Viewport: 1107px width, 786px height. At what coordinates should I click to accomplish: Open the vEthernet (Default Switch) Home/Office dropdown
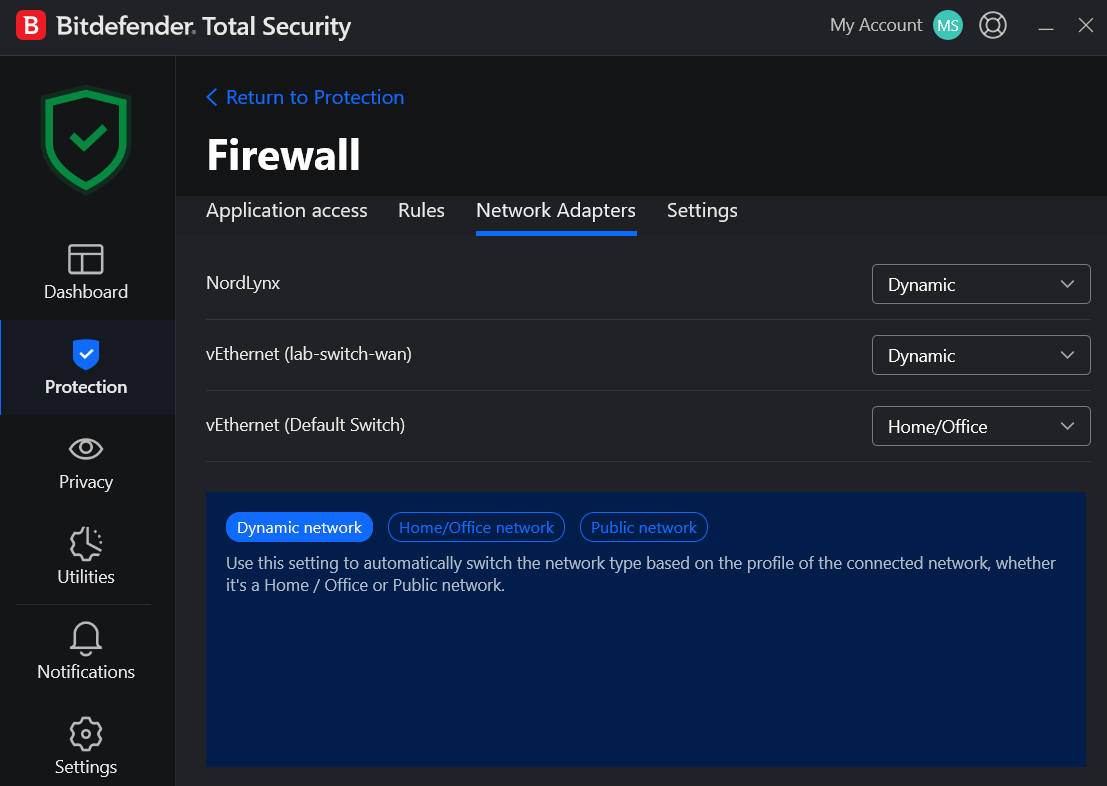[981, 426]
